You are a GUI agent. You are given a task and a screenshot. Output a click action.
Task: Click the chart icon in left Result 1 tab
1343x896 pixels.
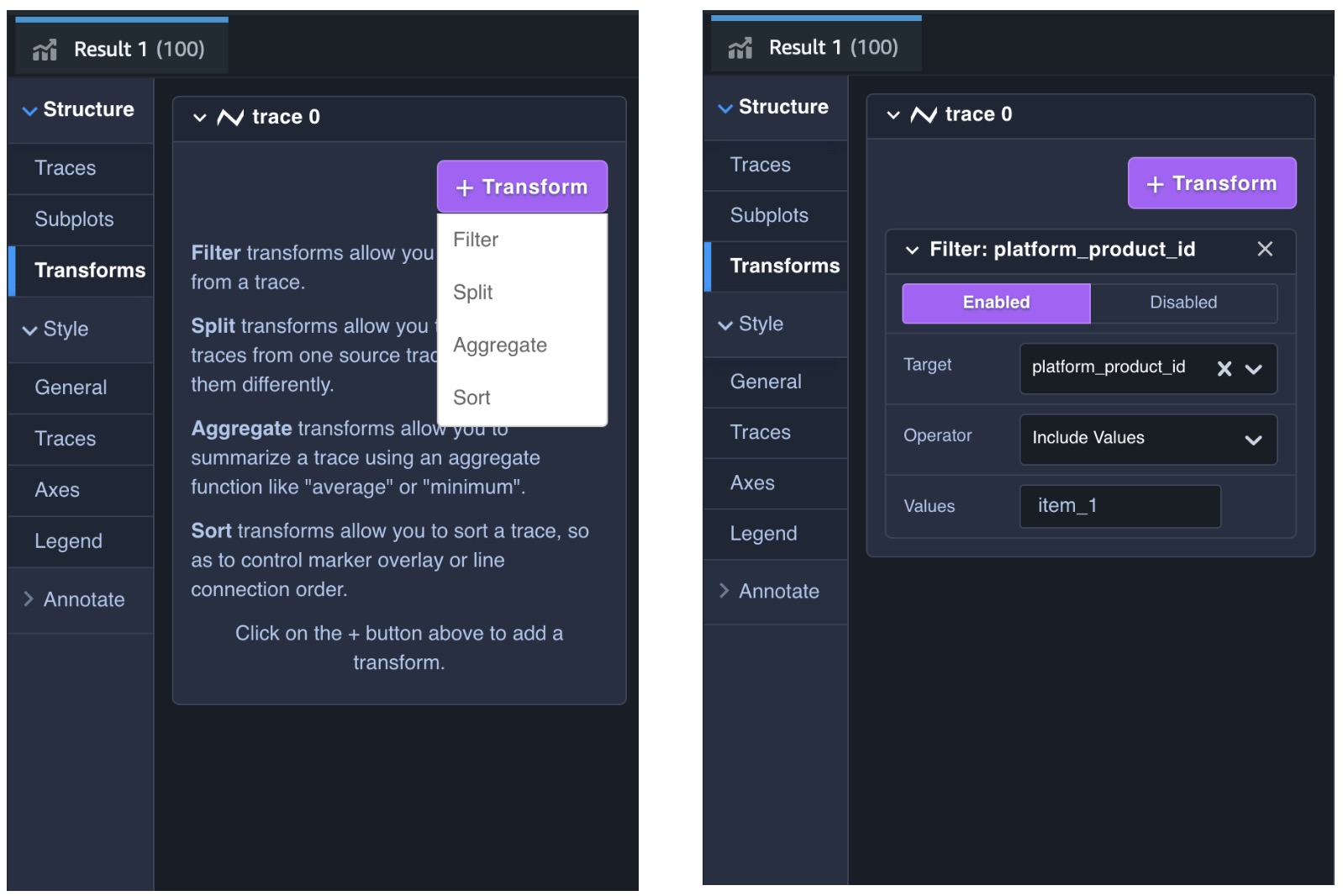pos(45,50)
